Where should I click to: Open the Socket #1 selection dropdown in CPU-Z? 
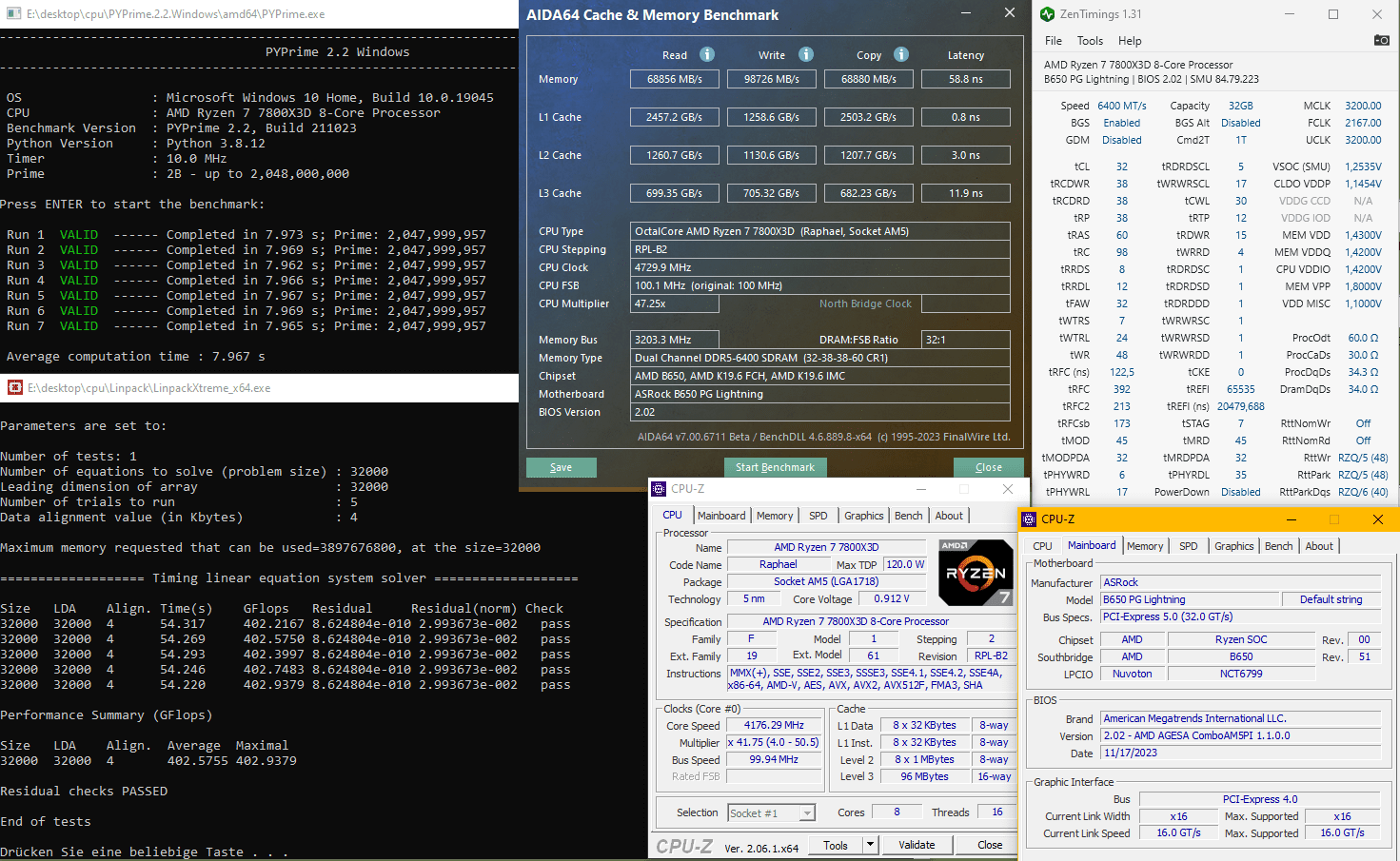point(808,813)
